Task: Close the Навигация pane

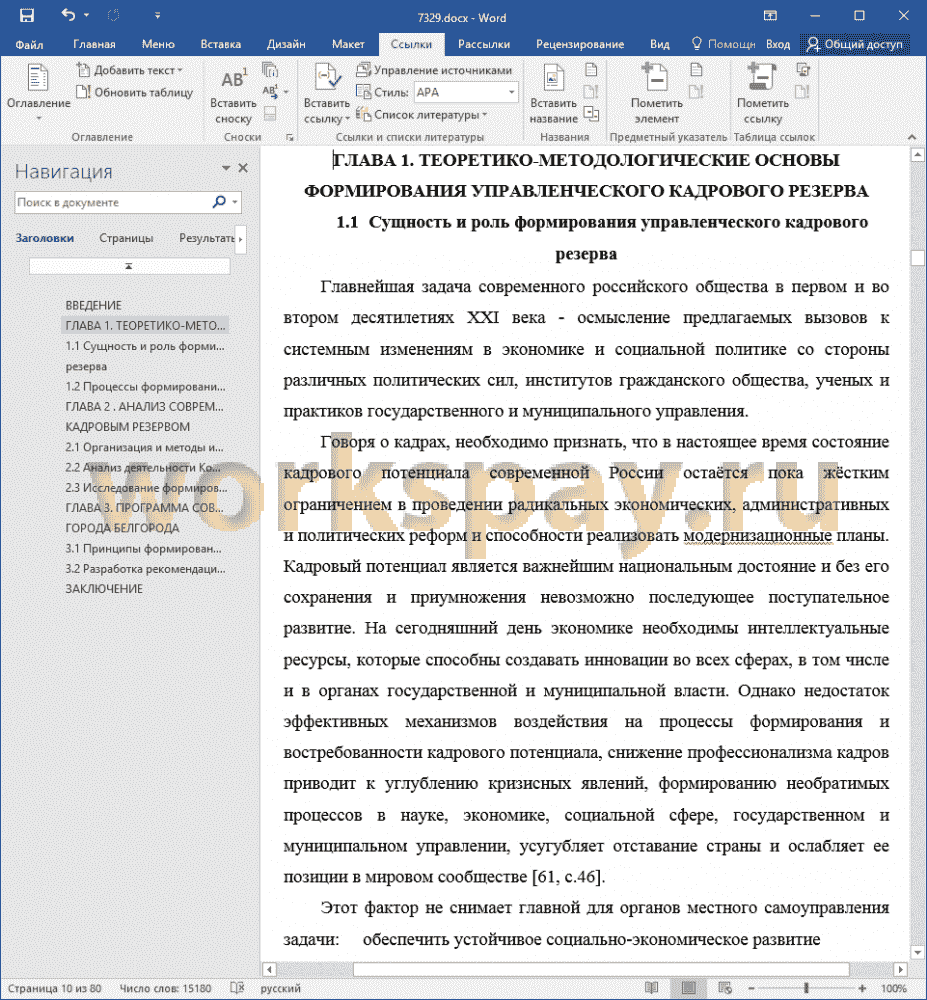Action: pyautogui.click(x=243, y=168)
